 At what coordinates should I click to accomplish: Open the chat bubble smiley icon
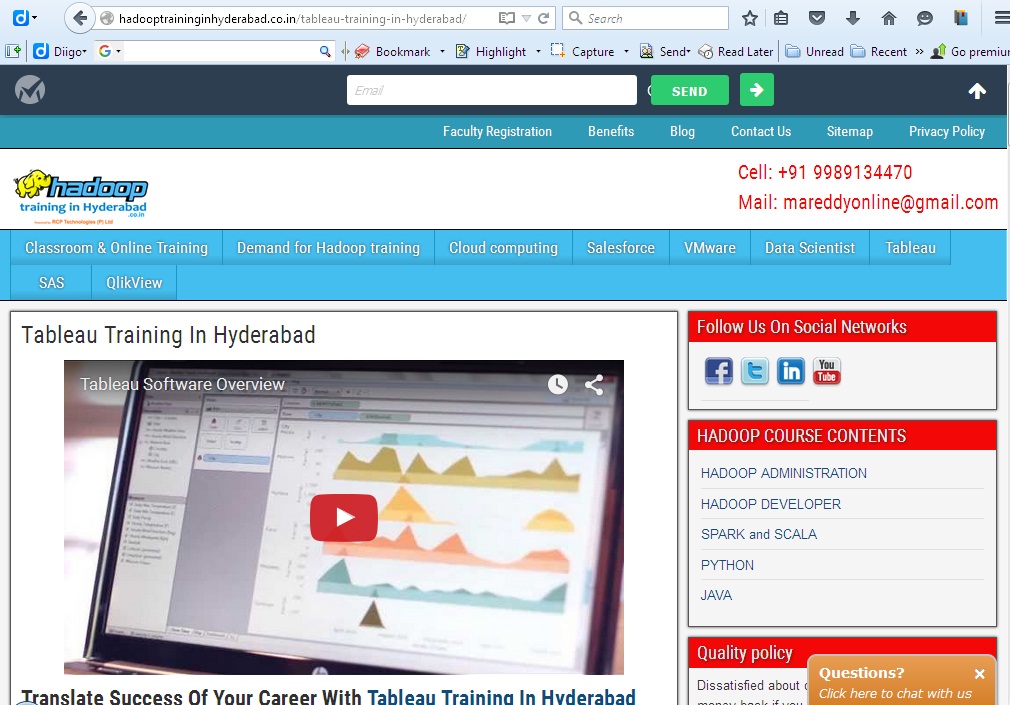(x=925, y=18)
